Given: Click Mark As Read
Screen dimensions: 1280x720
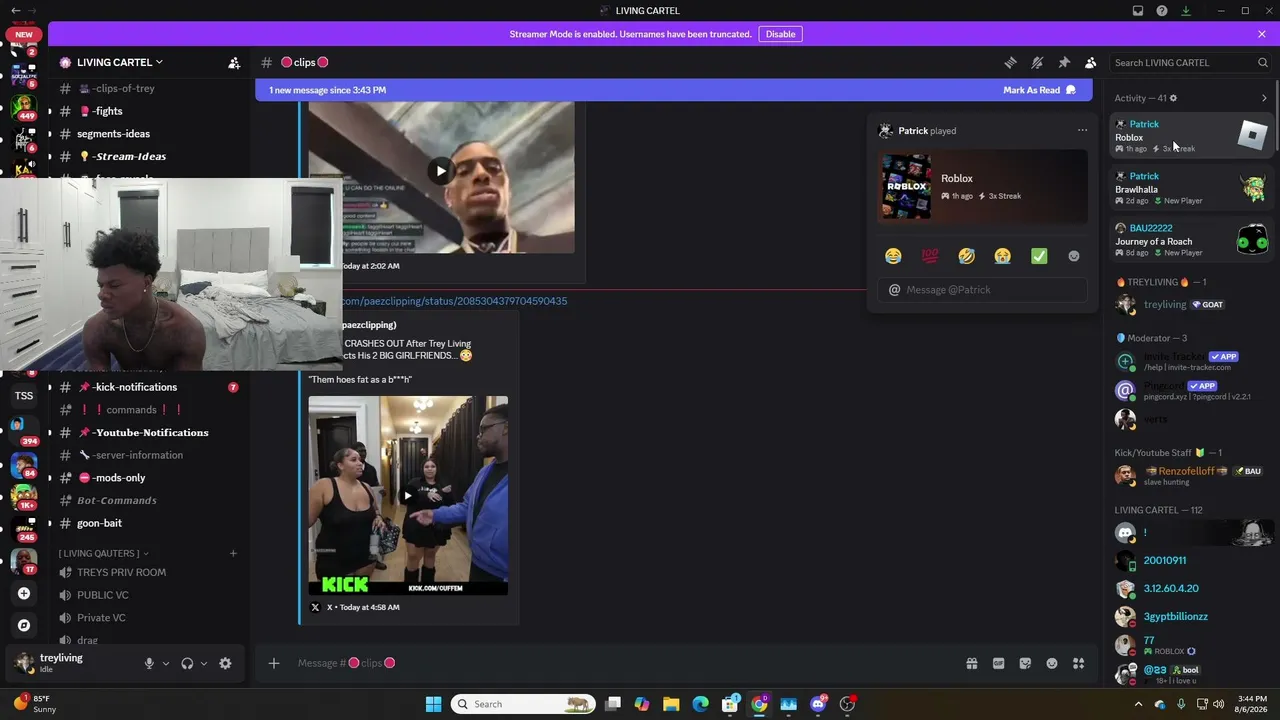Looking at the screenshot, I should [x=1040, y=90].
